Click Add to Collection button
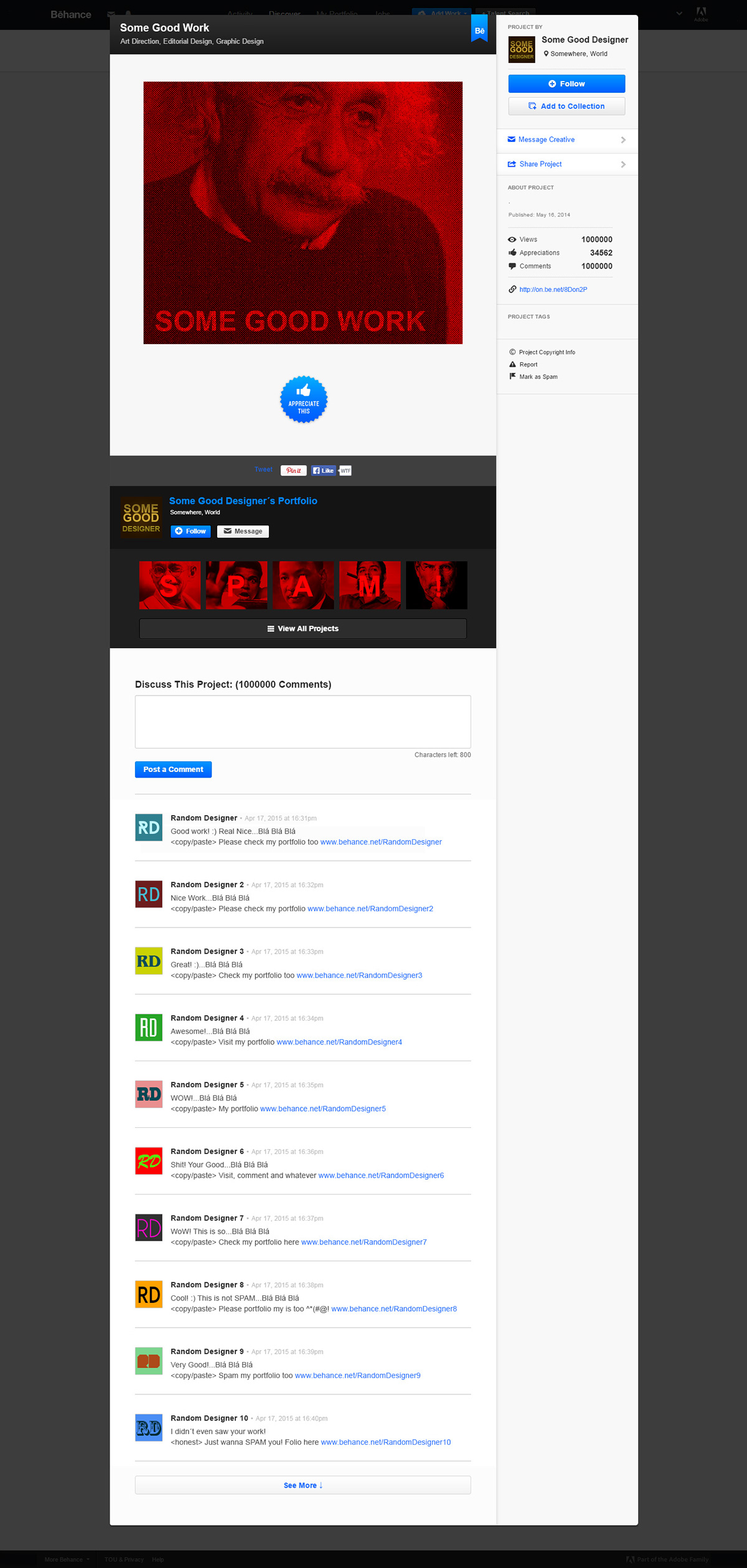The width and height of the screenshot is (747, 1568). (566, 106)
